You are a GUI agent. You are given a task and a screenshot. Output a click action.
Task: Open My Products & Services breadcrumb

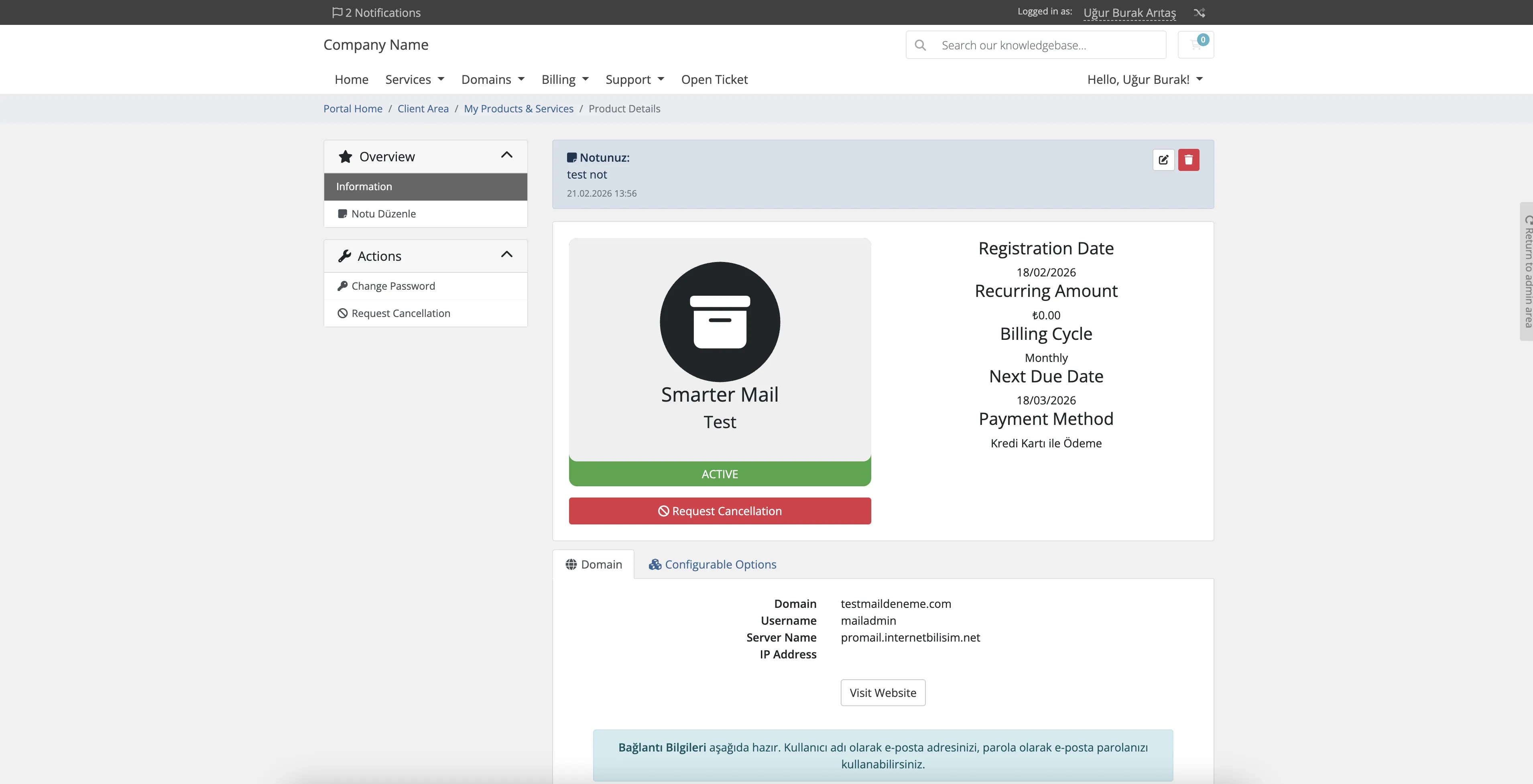pyautogui.click(x=518, y=108)
